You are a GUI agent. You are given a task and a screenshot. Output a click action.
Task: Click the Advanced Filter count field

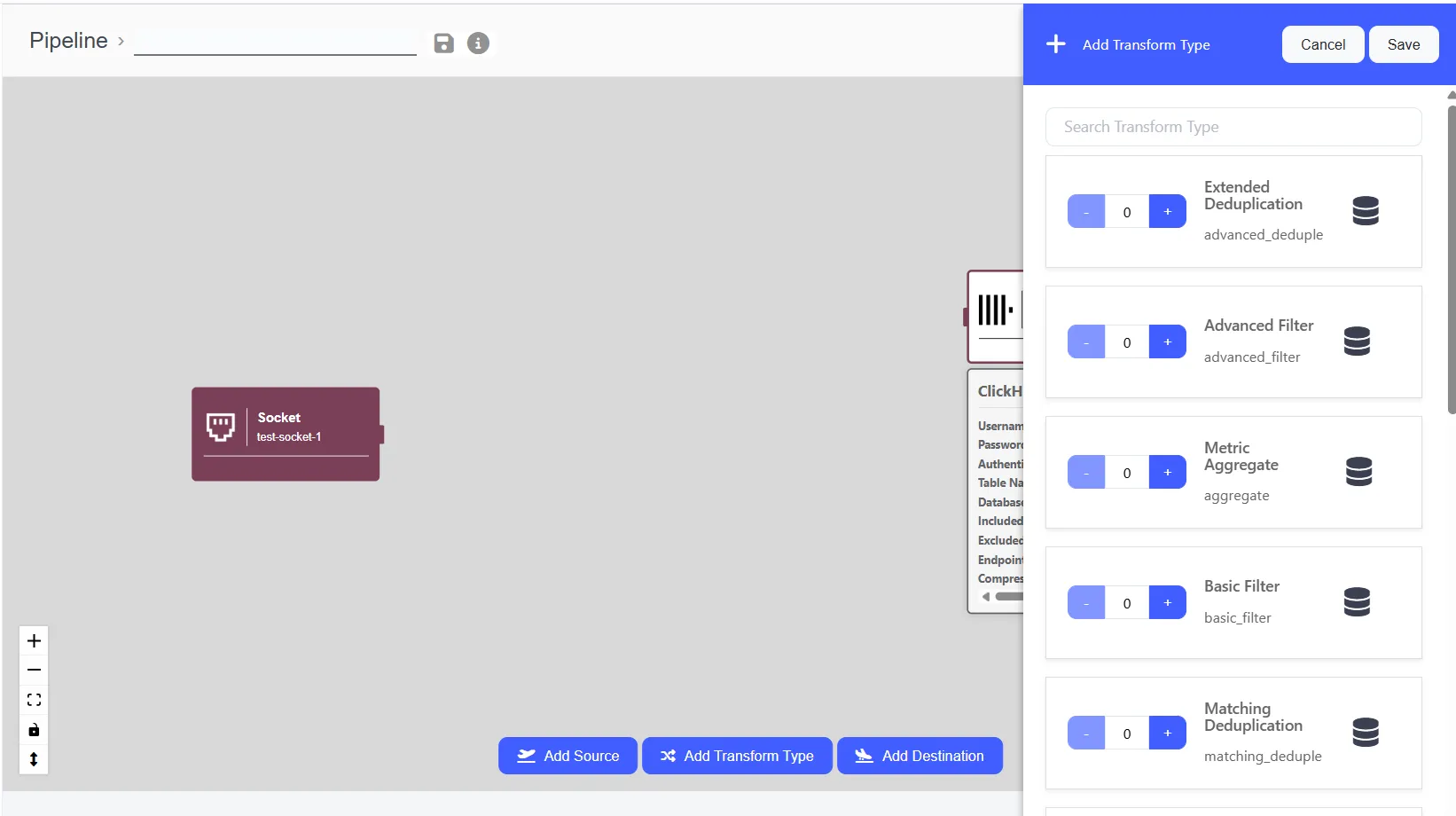coord(1127,341)
